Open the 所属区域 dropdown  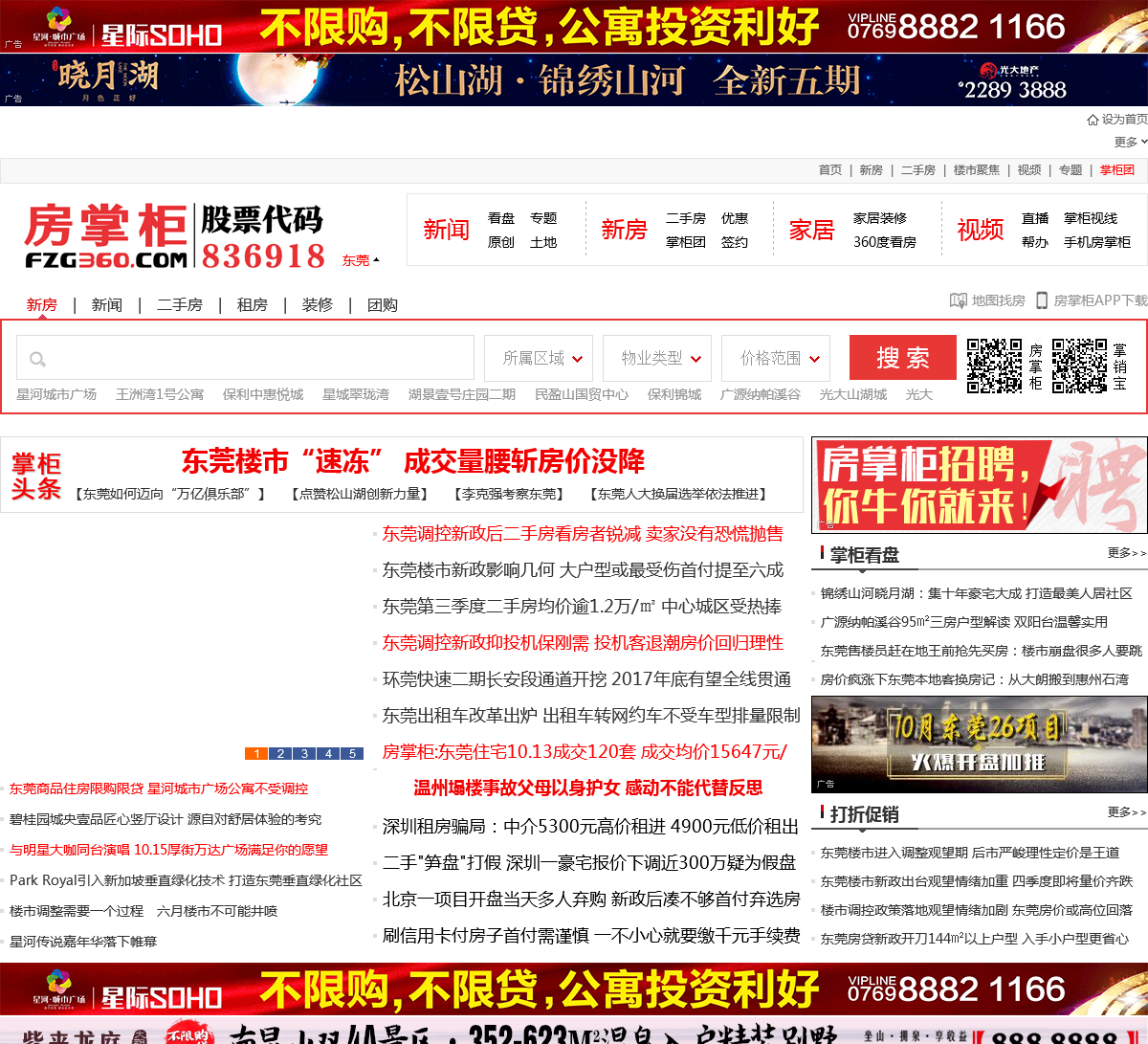point(539,358)
